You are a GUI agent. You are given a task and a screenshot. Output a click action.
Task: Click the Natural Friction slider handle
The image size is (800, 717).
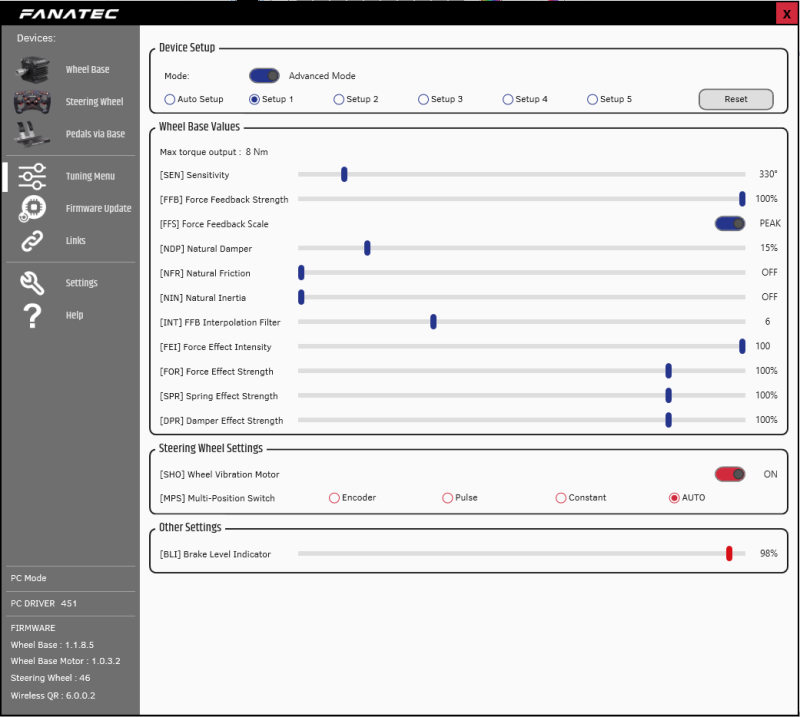click(x=302, y=273)
